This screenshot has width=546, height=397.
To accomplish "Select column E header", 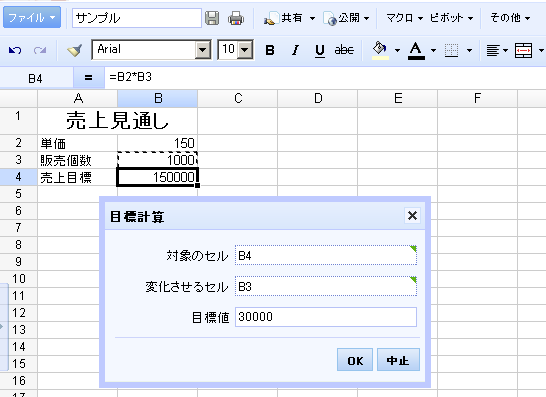I will [x=398, y=99].
